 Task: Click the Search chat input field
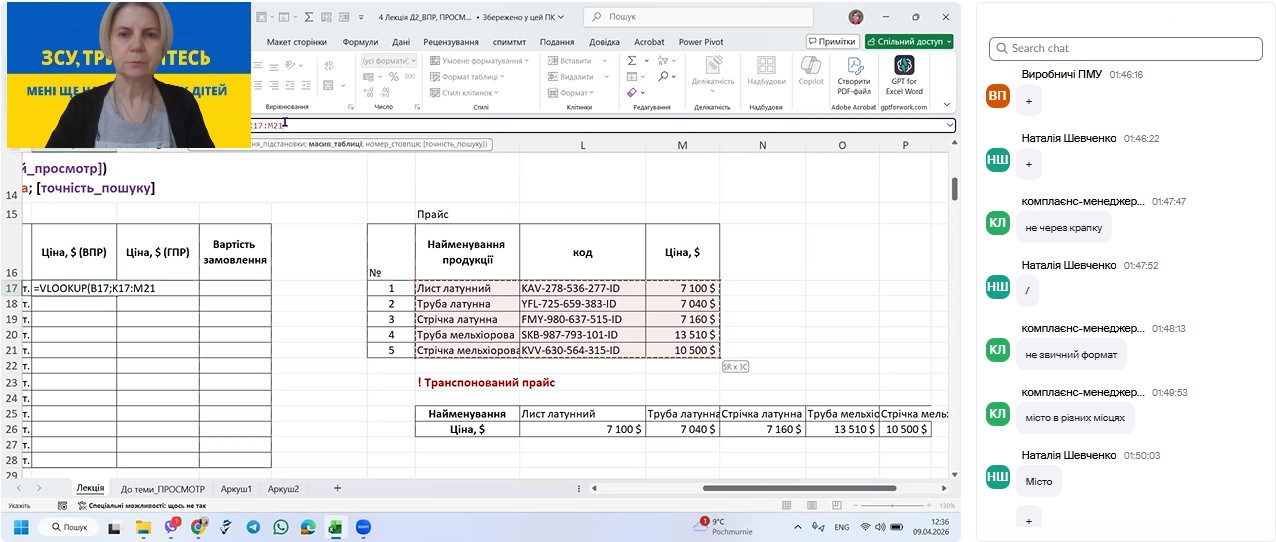click(x=1125, y=48)
